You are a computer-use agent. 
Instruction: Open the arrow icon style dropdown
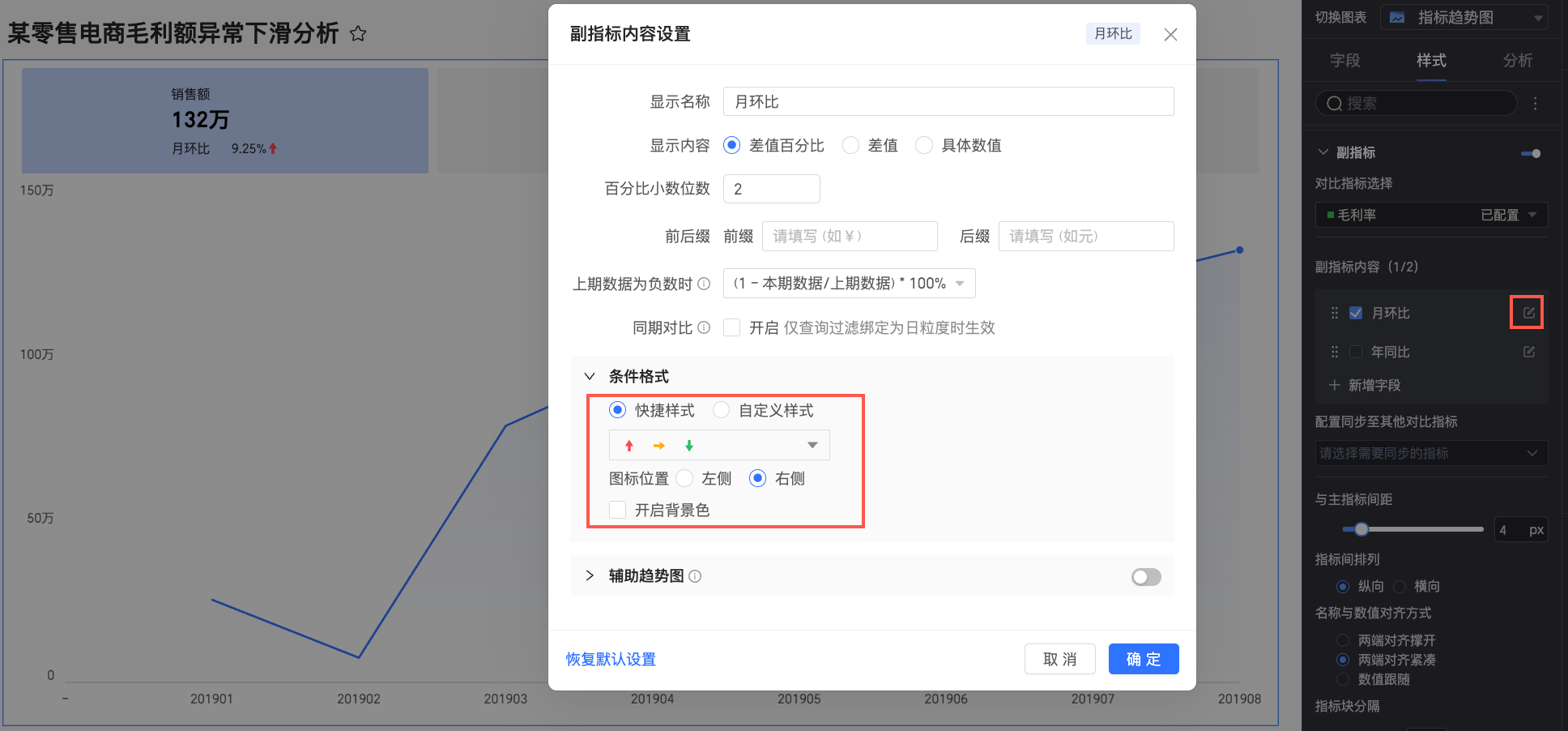click(x=719, y=445)
